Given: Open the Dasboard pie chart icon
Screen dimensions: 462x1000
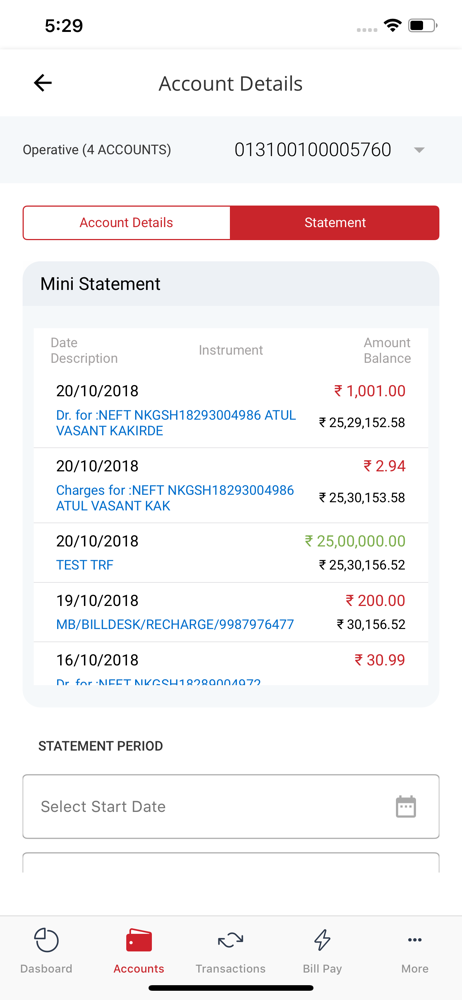Looking at the screenshot, I should [x=46, y=940].
